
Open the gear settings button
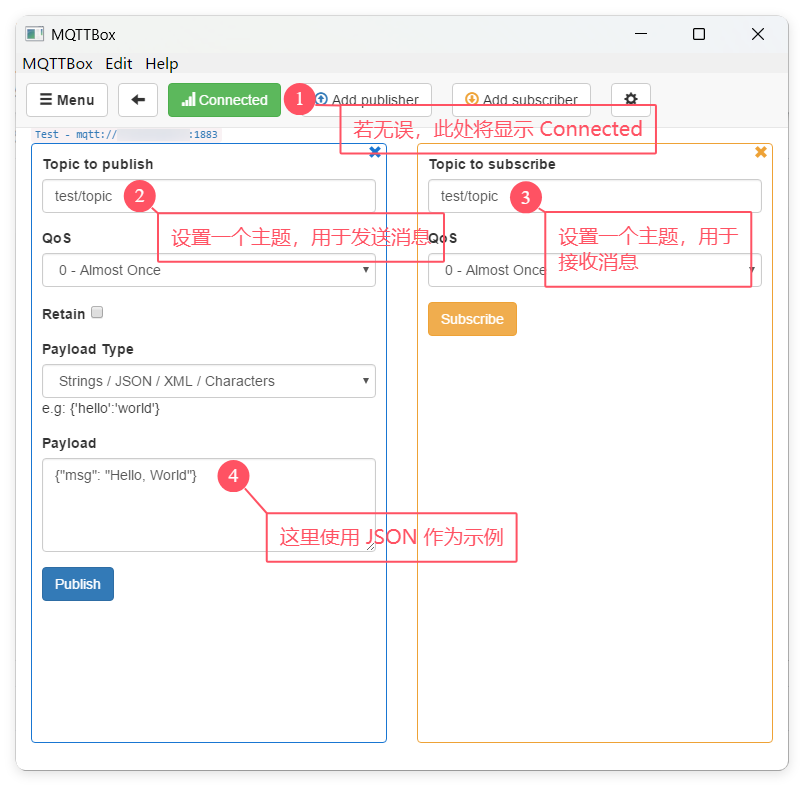tap(630, 99)
